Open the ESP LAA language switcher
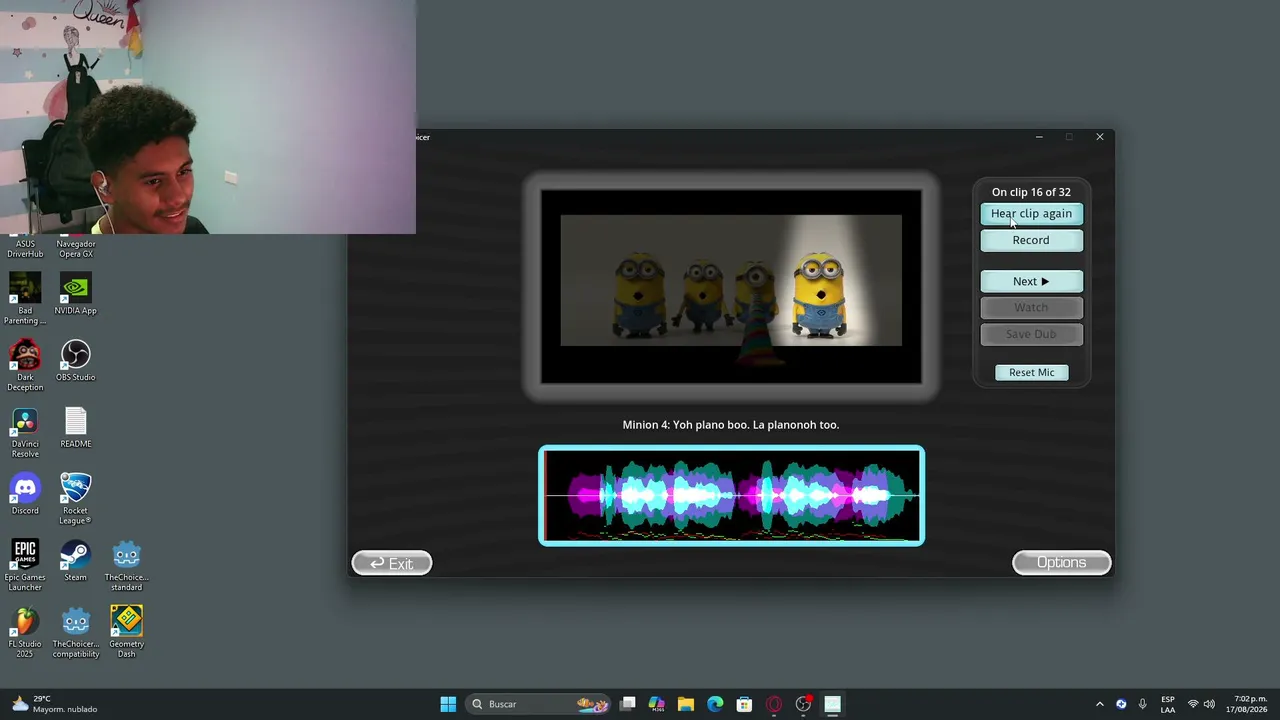 click(1168, 704)
